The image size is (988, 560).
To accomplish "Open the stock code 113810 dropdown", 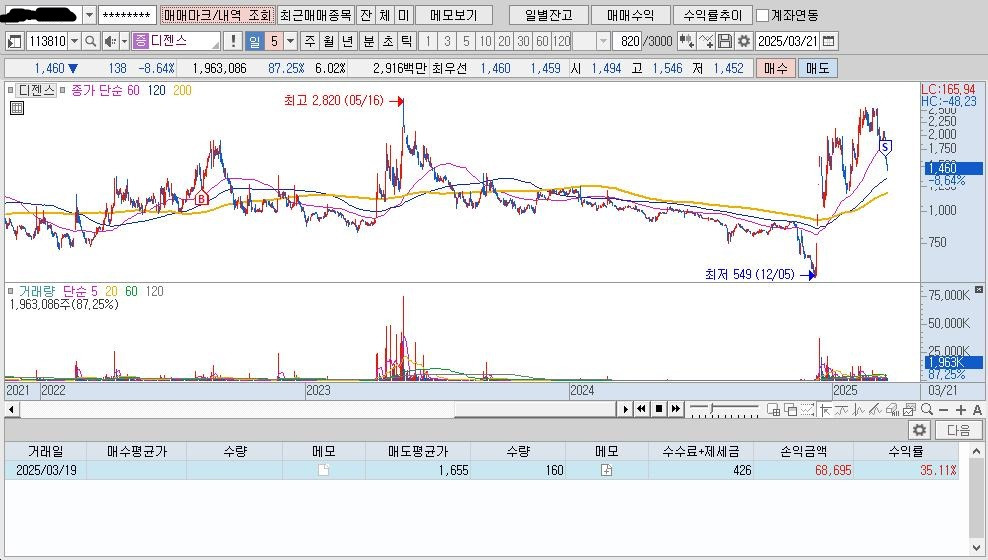I will tap(75, 41).
